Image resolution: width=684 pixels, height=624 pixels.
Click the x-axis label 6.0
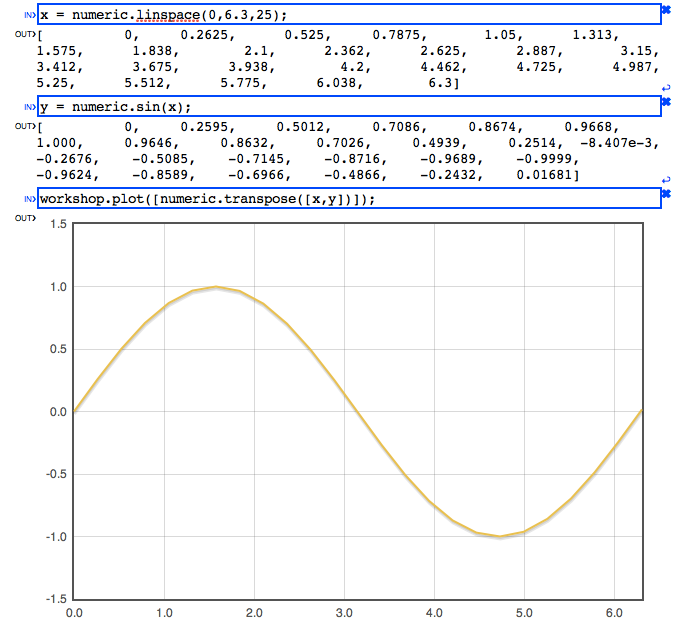pos(614,613)
